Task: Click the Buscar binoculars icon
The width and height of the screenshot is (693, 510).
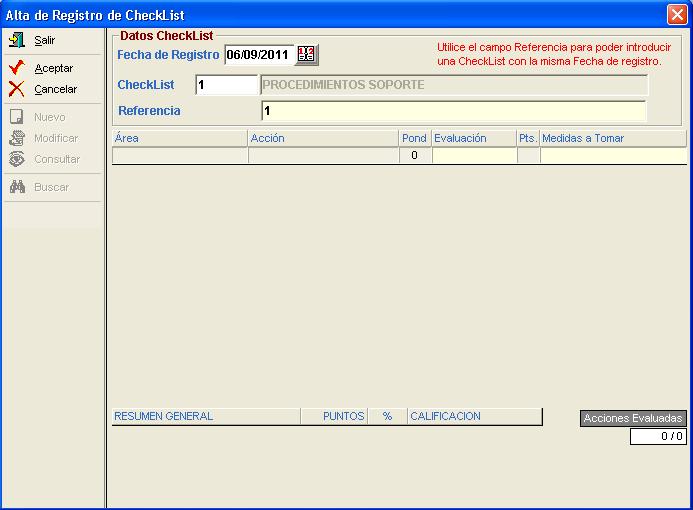Action: [x=17, y=187]
